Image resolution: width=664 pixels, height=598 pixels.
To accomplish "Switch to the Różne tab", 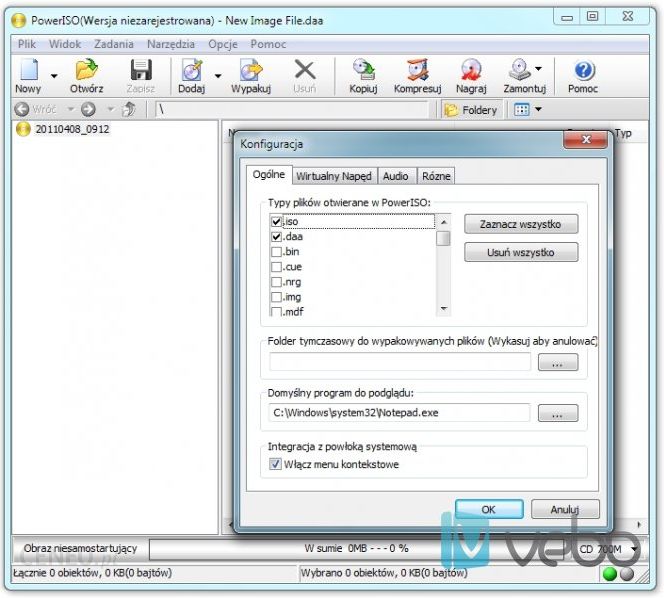I will [436, 176].
